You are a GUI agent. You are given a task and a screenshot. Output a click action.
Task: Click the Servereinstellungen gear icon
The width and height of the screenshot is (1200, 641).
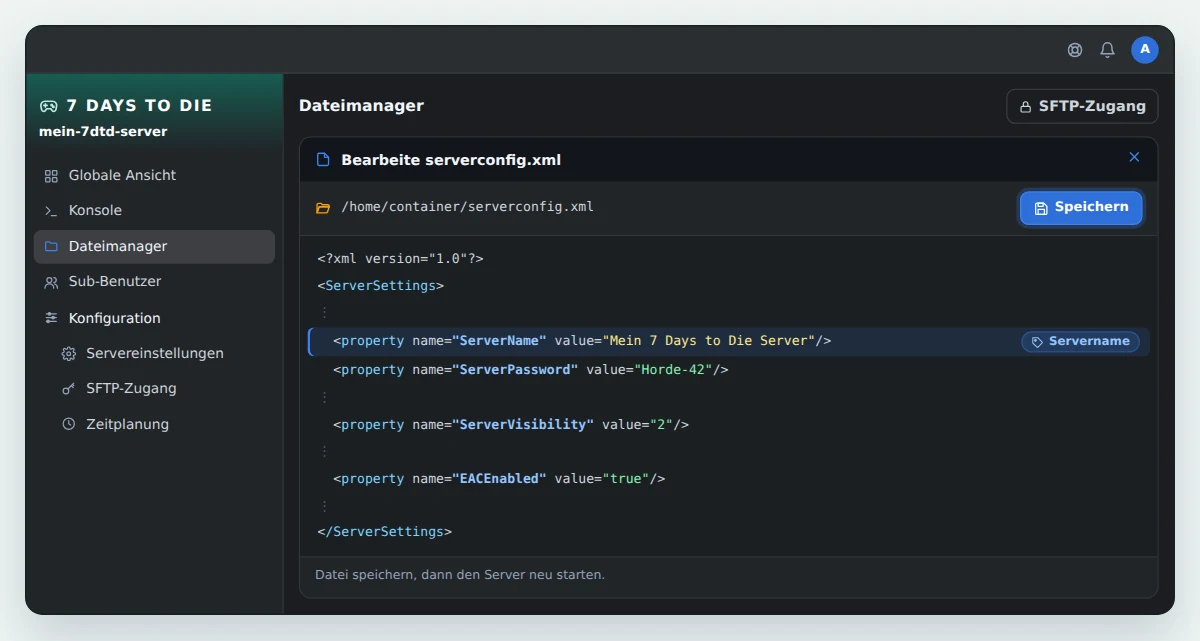pos(69,354)
